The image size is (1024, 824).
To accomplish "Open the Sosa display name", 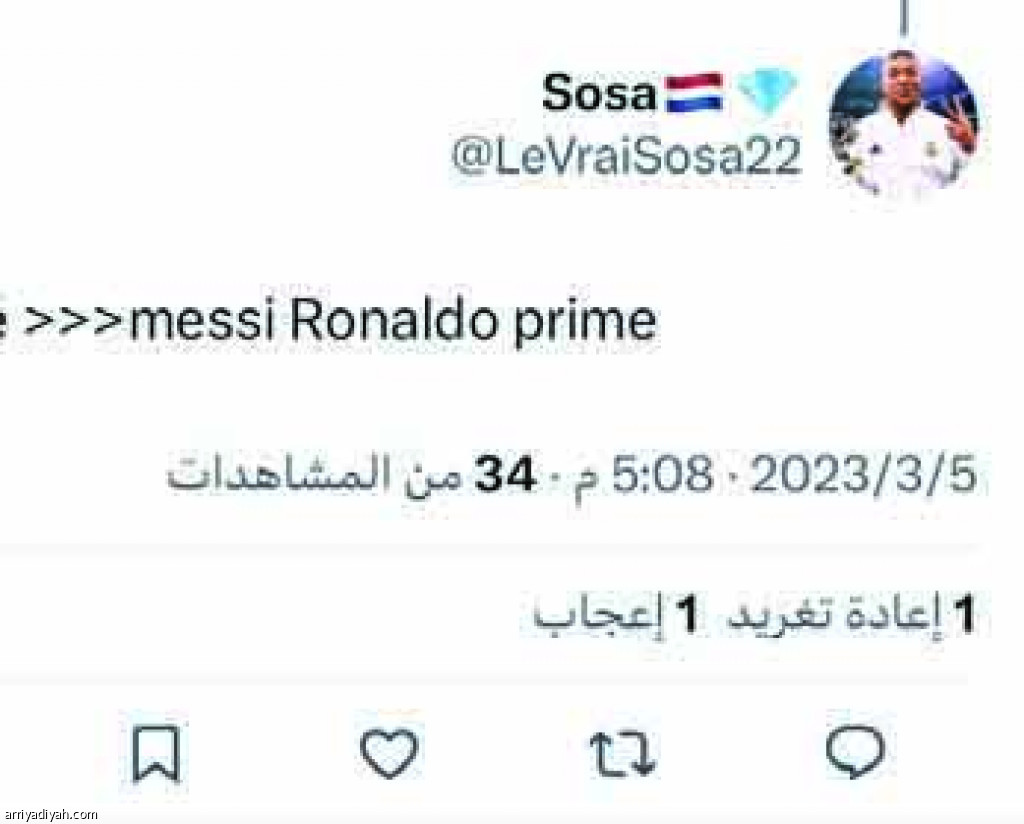I will [x=599, y=93].
